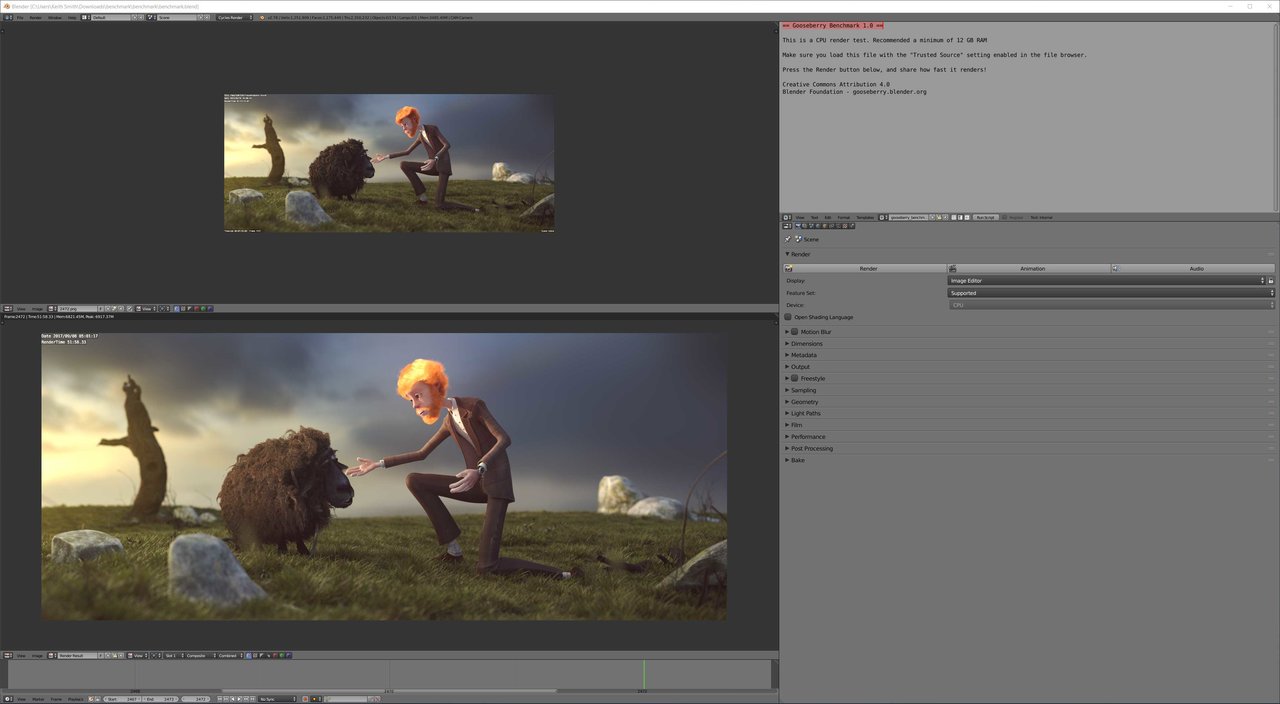Click the Audio mixdown button icon
Image resolution: width=1280 pixels, height=704 pixels.
(1116, 268)
